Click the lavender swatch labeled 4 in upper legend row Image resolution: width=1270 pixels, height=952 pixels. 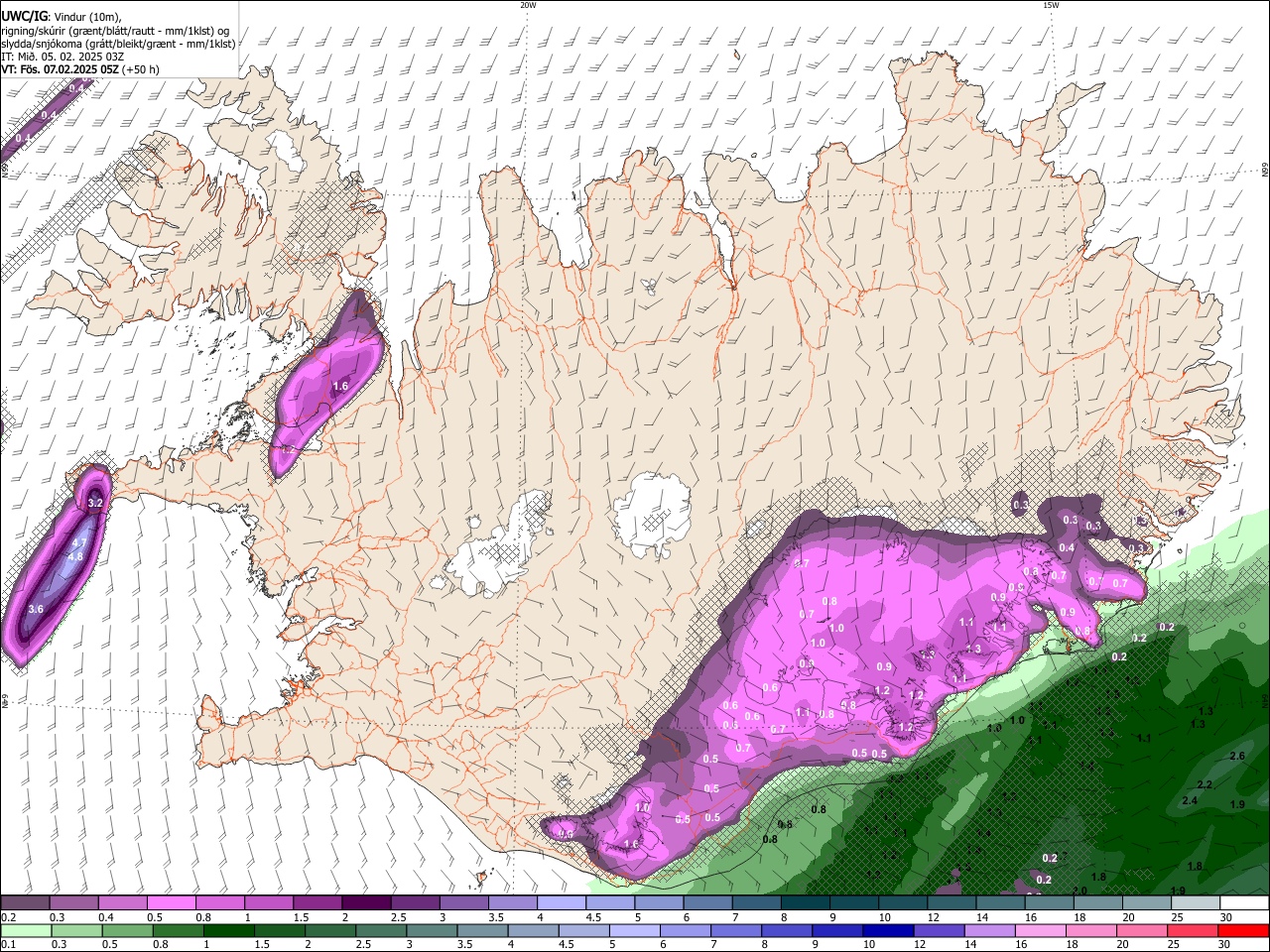tap(560, 903)
